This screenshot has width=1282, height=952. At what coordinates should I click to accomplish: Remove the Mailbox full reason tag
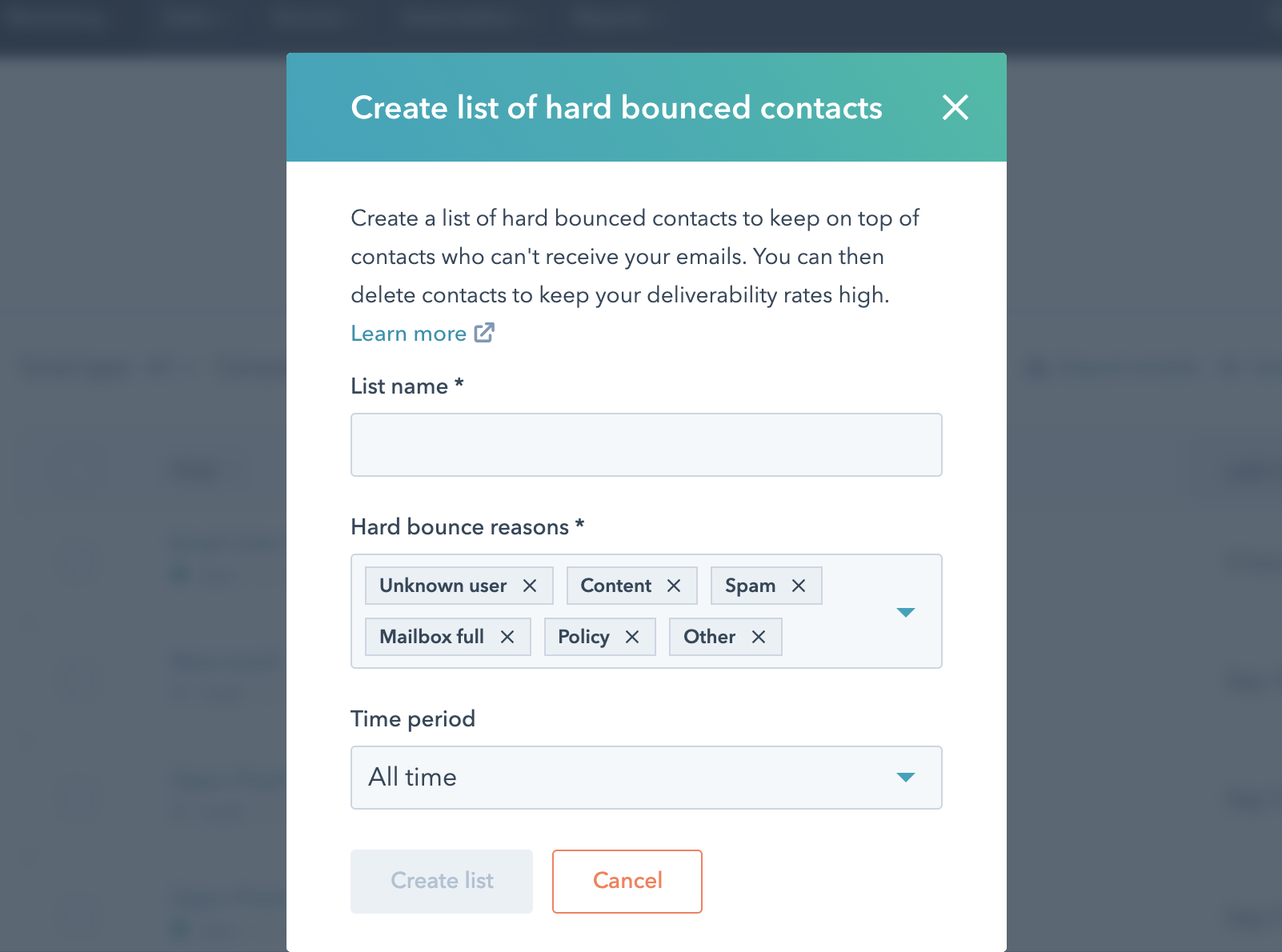pyautogui.click(x=507, y=637)
